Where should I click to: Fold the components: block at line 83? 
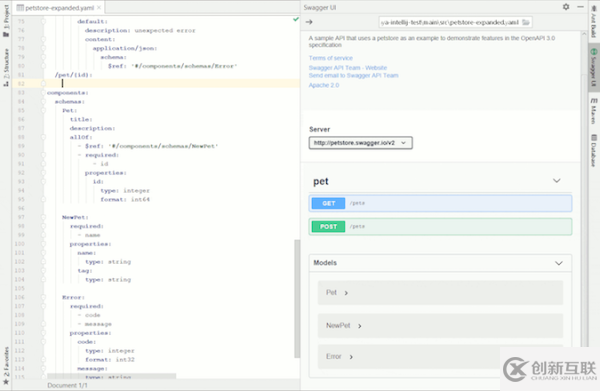(x=43, y=93)
